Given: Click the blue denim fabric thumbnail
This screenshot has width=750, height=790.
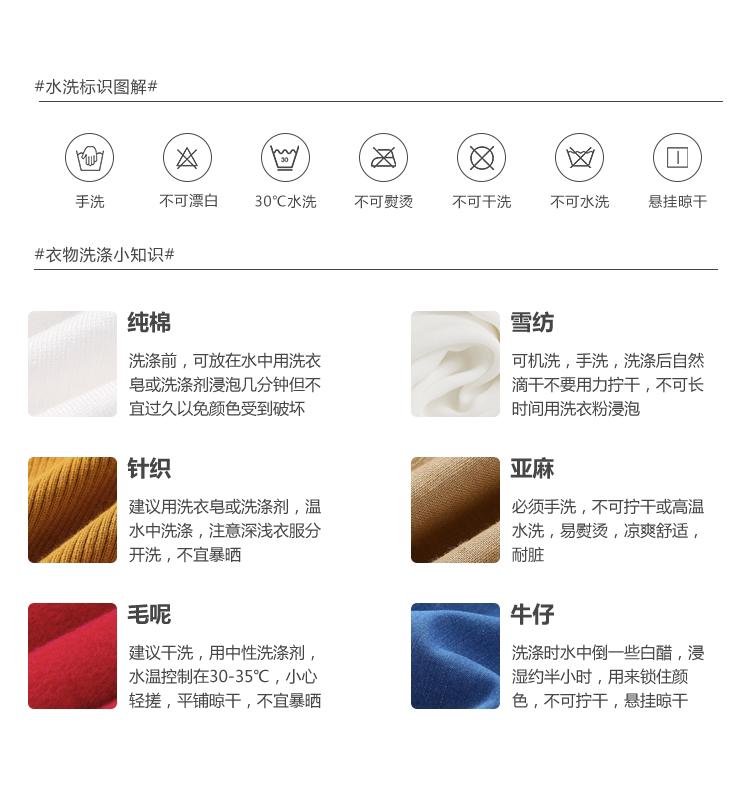Looking at the screenshot, I should (x=455, y=656).
